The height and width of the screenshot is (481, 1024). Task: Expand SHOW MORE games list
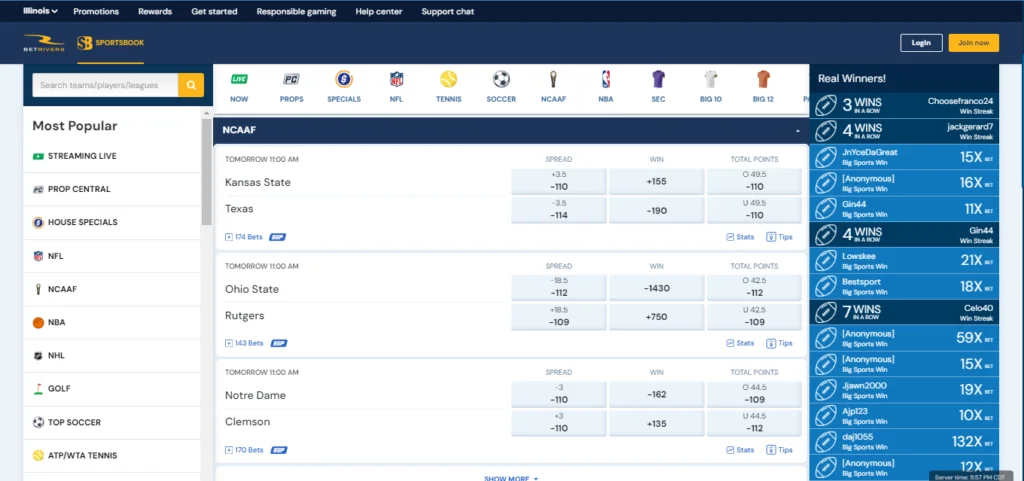coord(511,478)
